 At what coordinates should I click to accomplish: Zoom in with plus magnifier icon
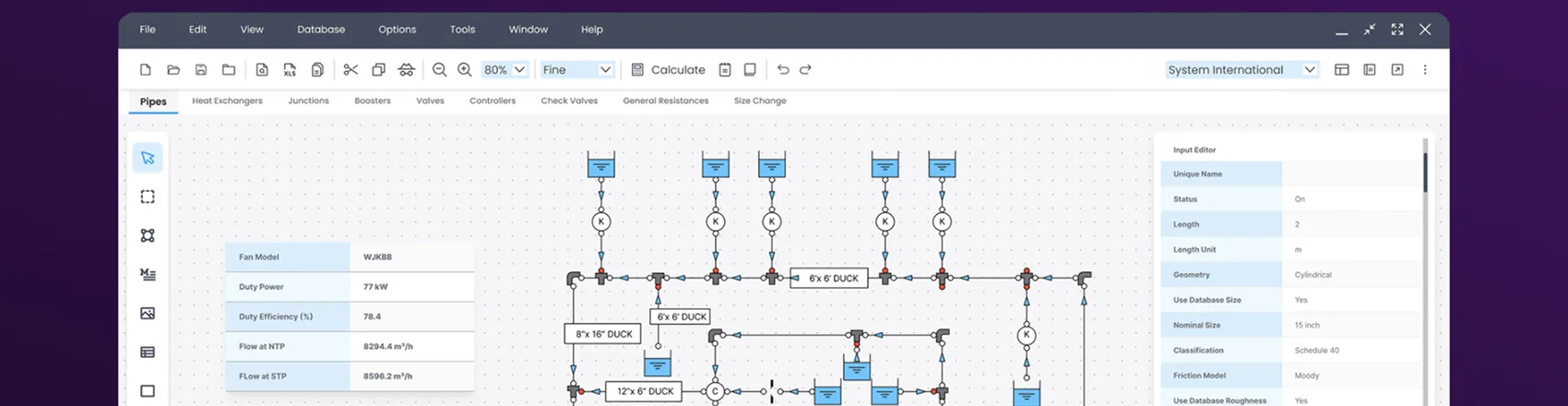pyautogui.click(x=465, y=69)
